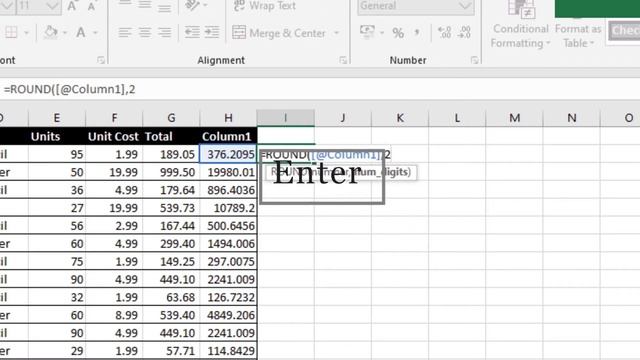Select column N header
The height and width of the screenshot is (360, 640).
[571, 118]
